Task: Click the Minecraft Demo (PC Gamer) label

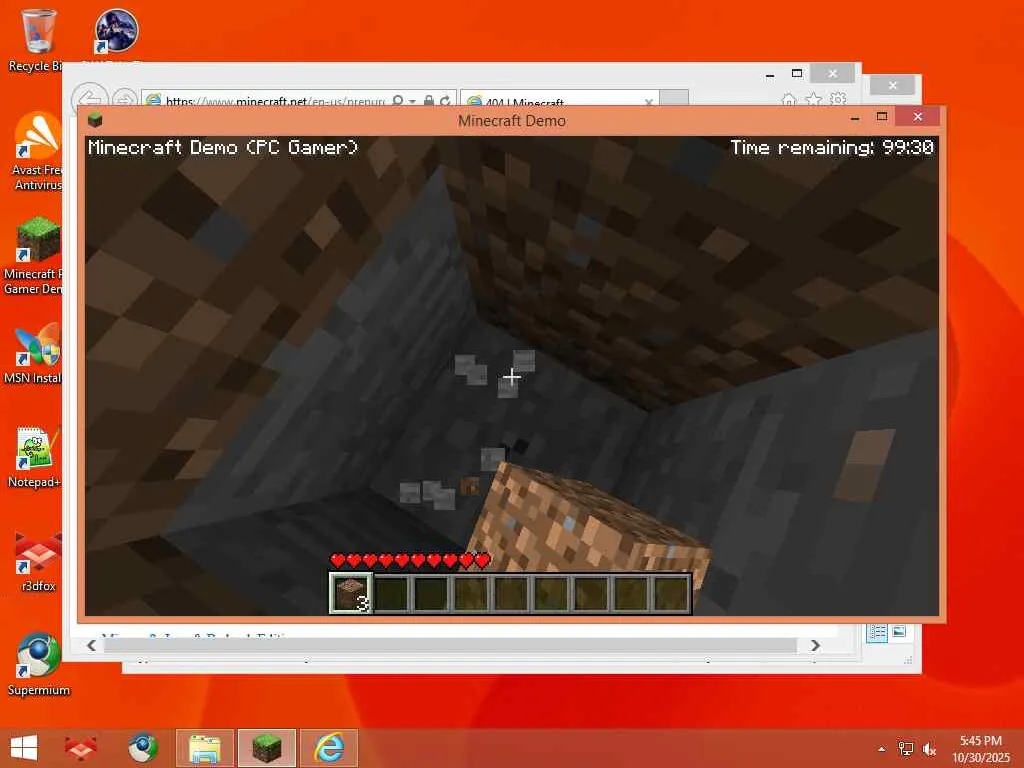Action: pos(223,148)
